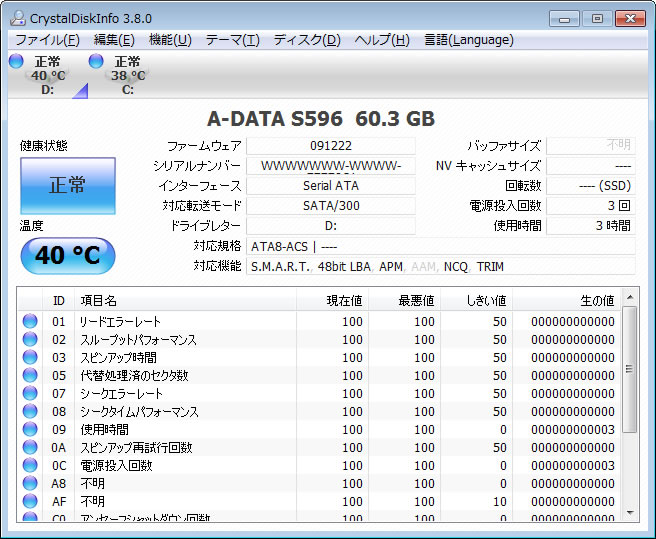Viewport: 656px width, 539px height.
Task: Click the supported features field with TRIM
Action: click(x=441, y=267)
